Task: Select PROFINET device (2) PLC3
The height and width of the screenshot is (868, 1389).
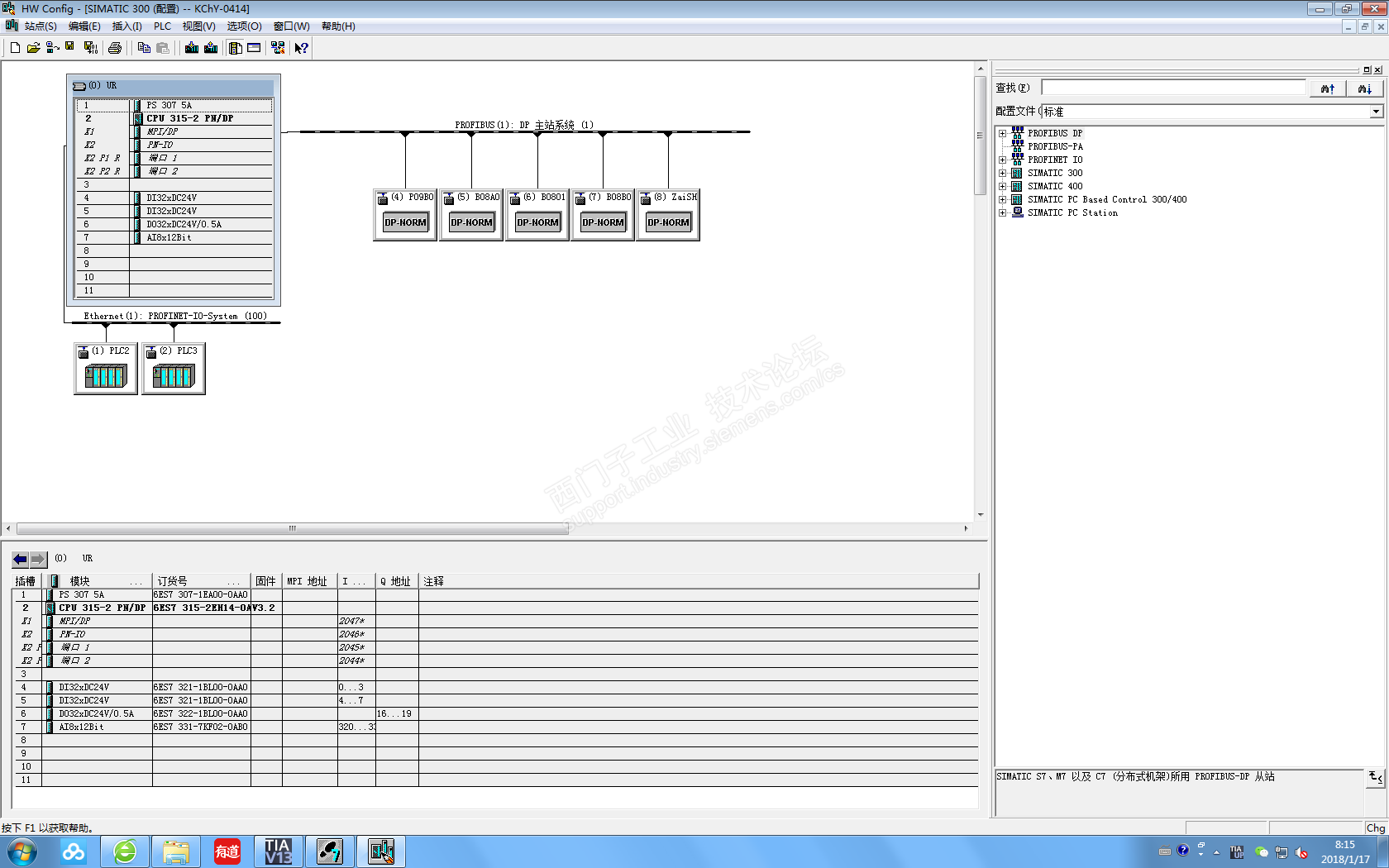Action: coord(174,369)
